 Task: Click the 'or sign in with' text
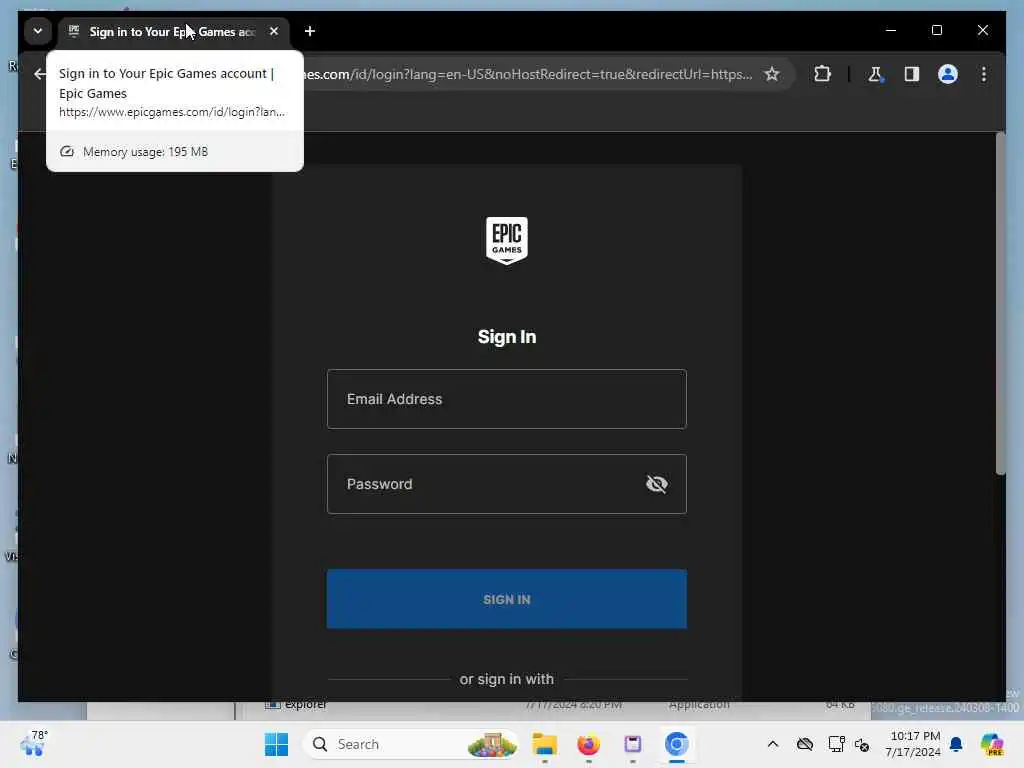507,679
